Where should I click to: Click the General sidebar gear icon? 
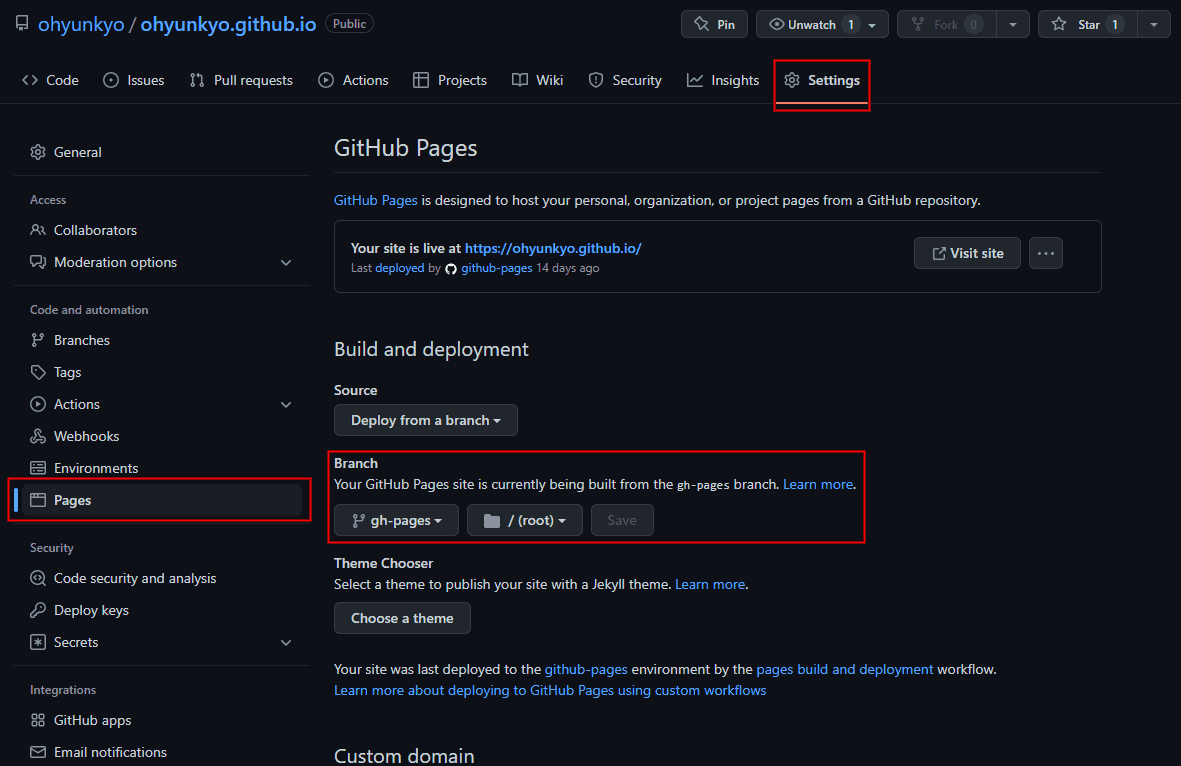tap(38, 152)
